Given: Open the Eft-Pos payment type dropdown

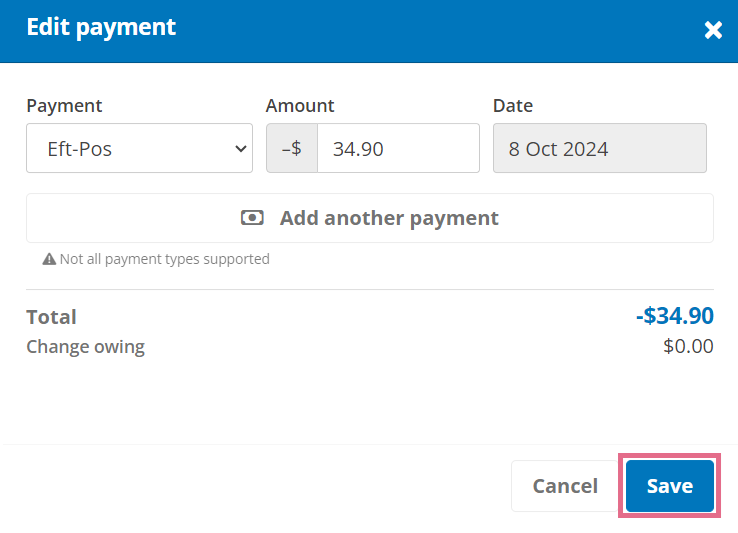Looking at the screenshot, I should [x=139, y=148].
